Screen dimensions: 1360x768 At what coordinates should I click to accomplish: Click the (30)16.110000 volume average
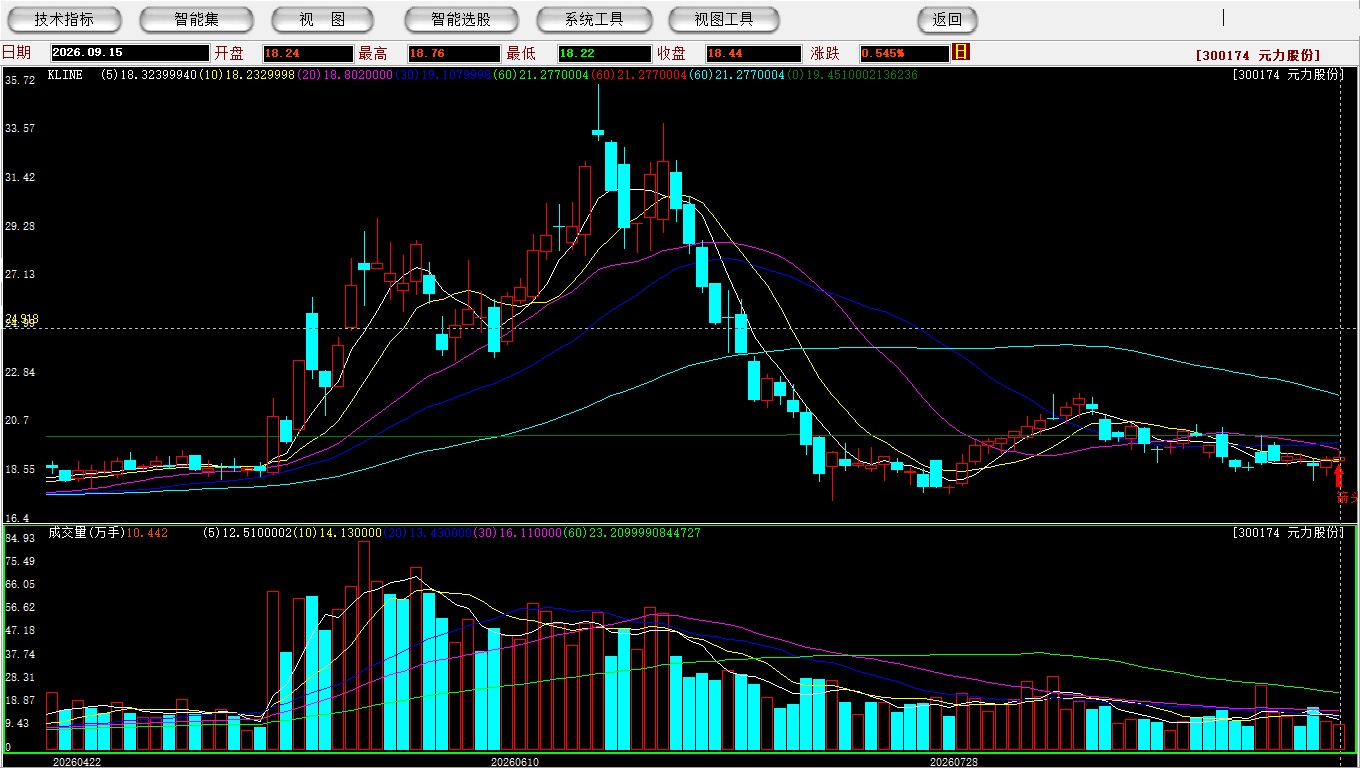click(x=518, y=533)
